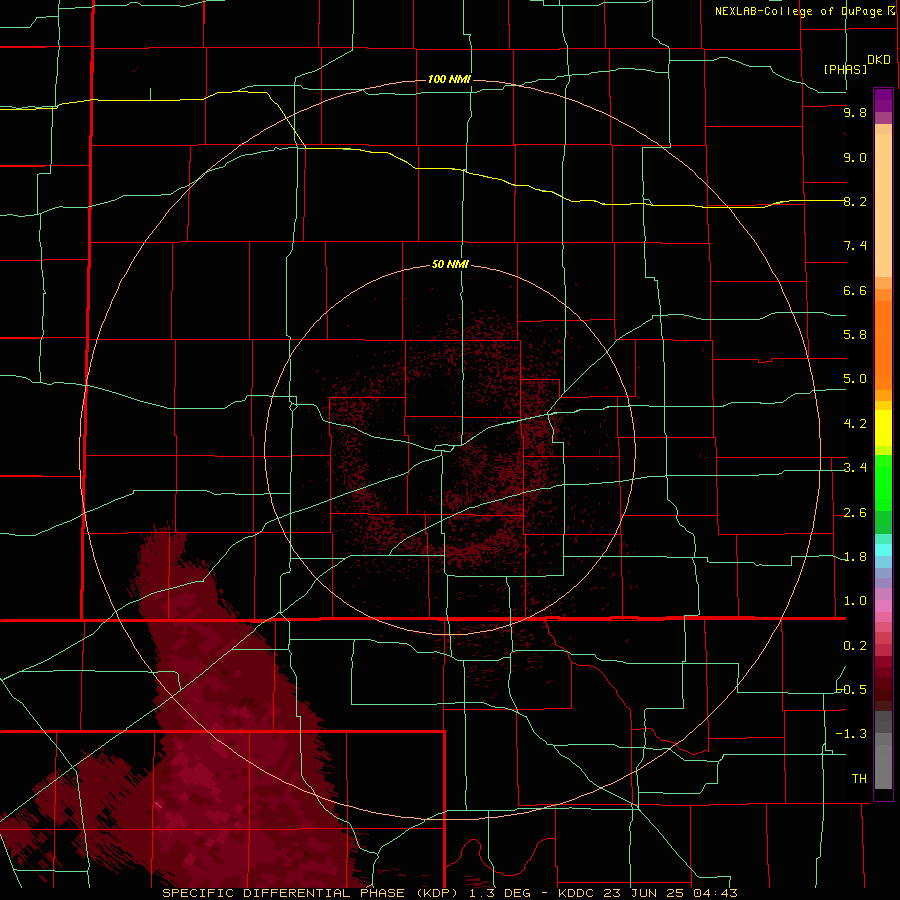
Task: Click the 2.6 scale value
Action: click(x=855, y=513)
